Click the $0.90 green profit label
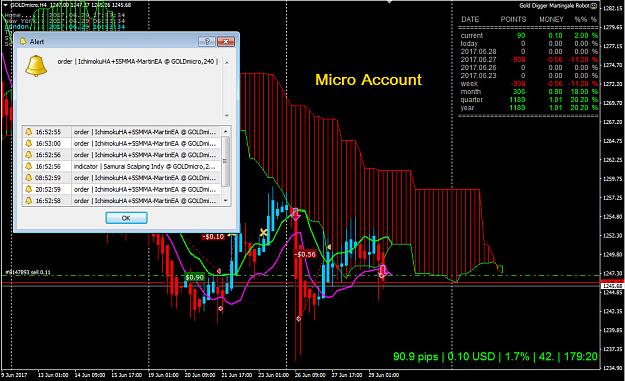This screenshot has width=625, height=381. point(194,277)
